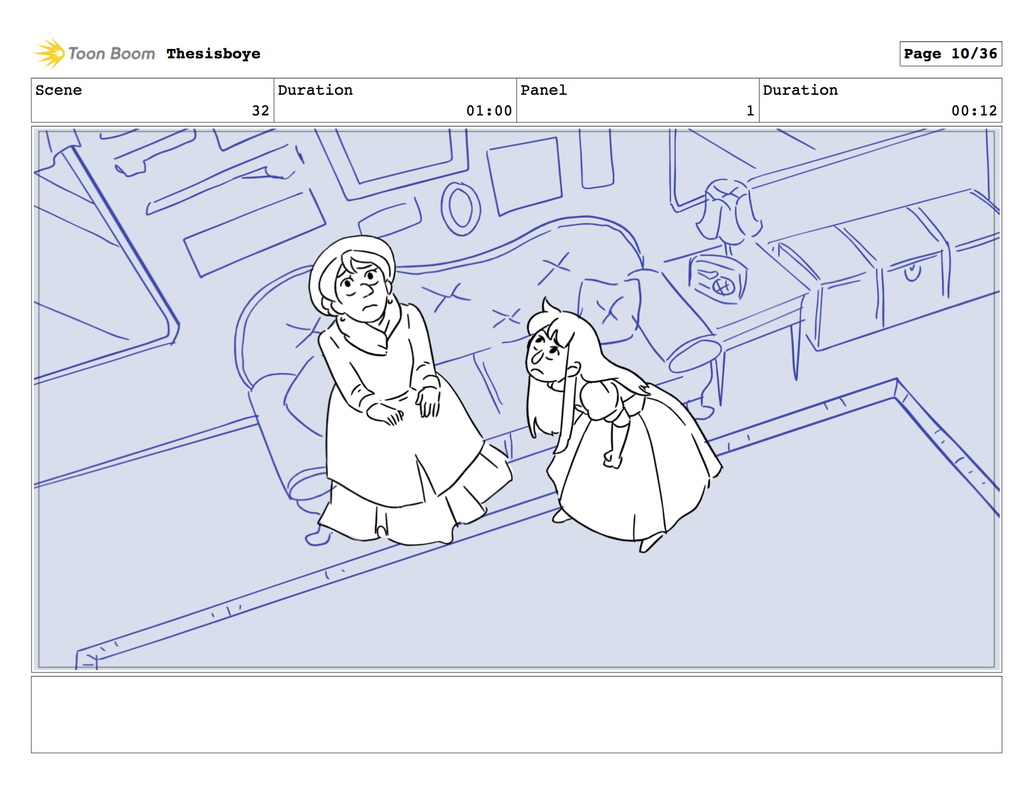
Task: Click the empty notes box below the panel
Action: click(516, 714)
